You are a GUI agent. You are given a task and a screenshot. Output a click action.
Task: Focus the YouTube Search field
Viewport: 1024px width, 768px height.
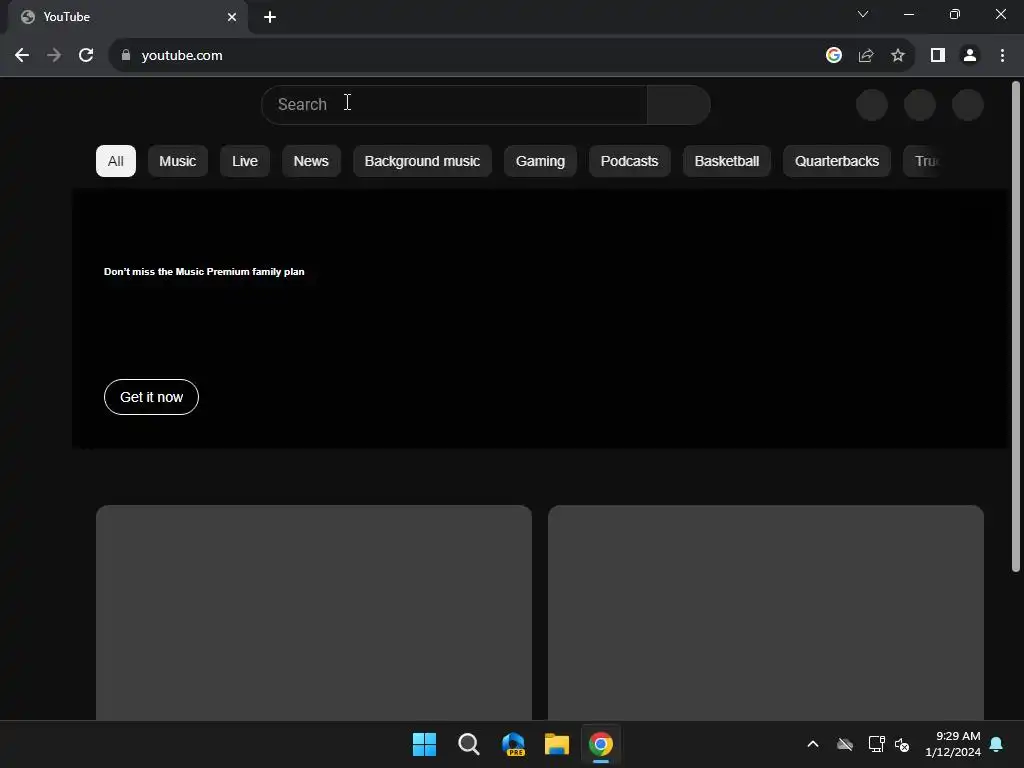coord(455,104)
